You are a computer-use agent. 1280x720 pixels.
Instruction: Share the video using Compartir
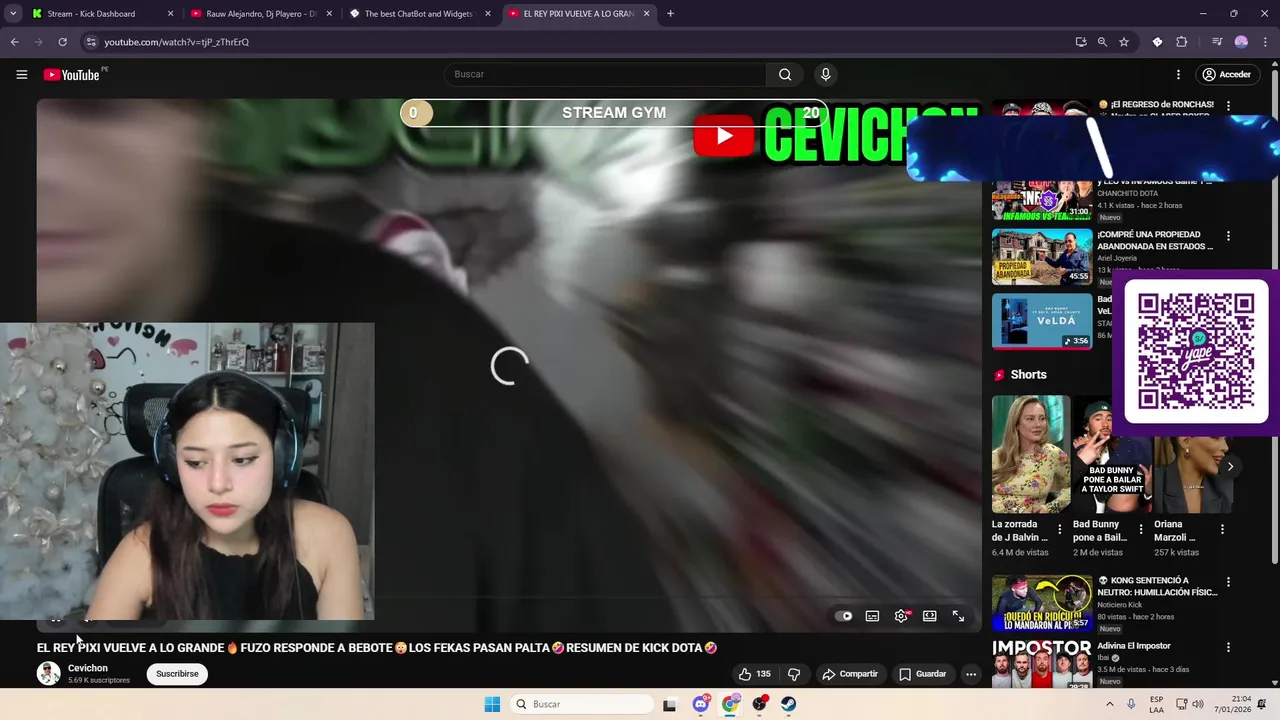pyautogui.click(x=850, y=674)
